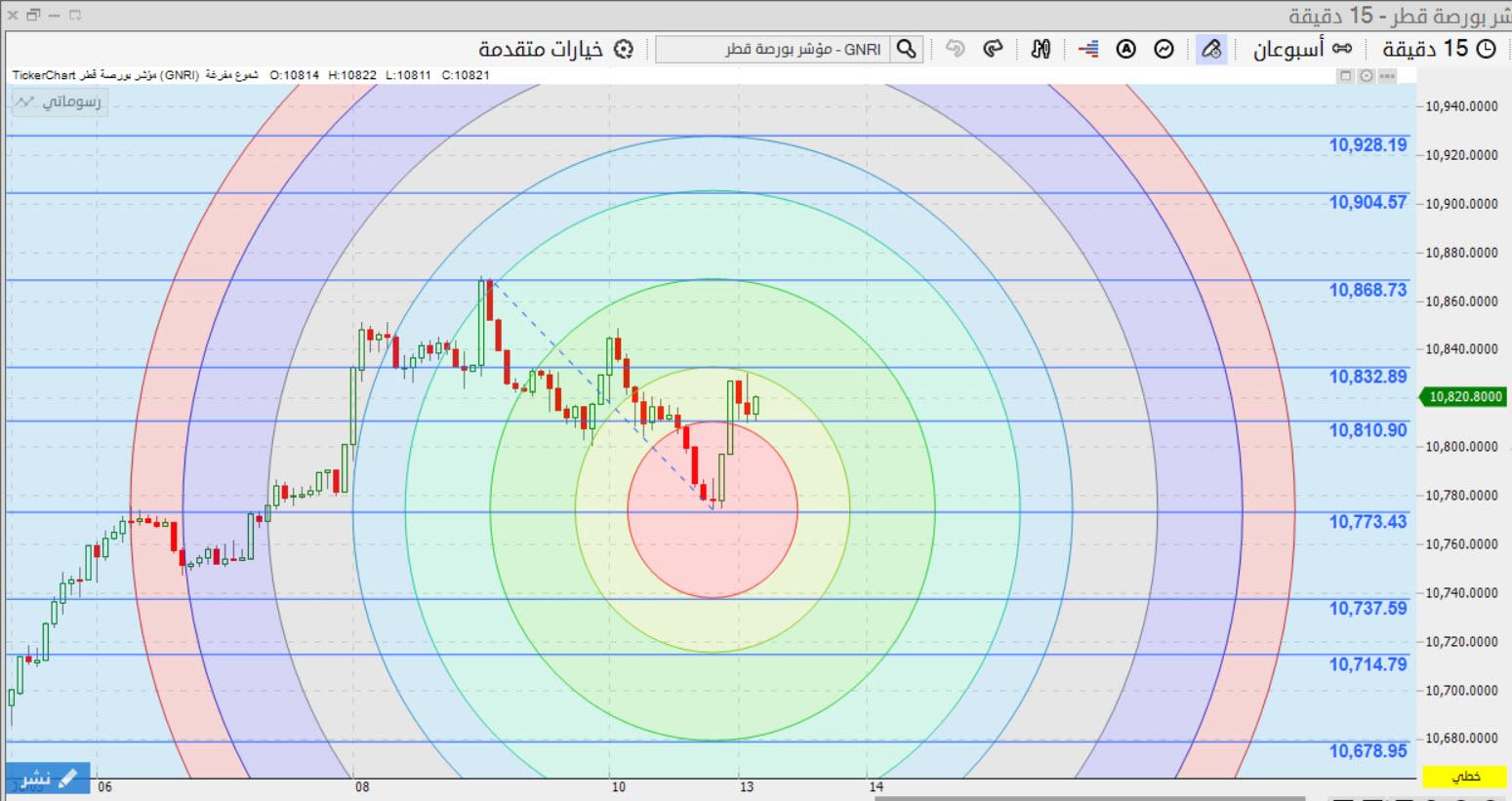This screenshot has width=1512, height=801.
Task: Open the volume profile bars icon
Action: point(1089,49)
